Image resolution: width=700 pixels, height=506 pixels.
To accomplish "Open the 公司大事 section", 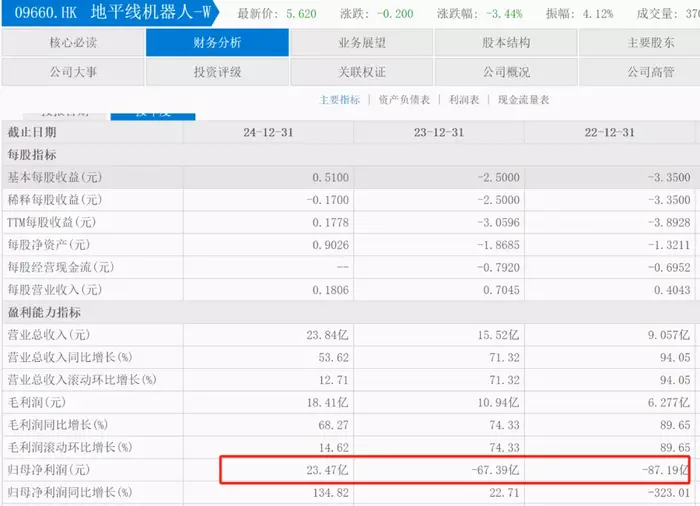I will tap(73, 72).
